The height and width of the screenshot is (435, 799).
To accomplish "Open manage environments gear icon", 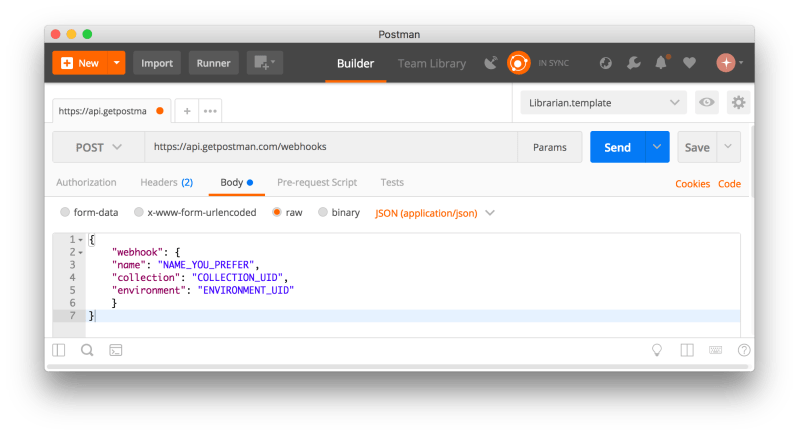I will coord(738,103).
